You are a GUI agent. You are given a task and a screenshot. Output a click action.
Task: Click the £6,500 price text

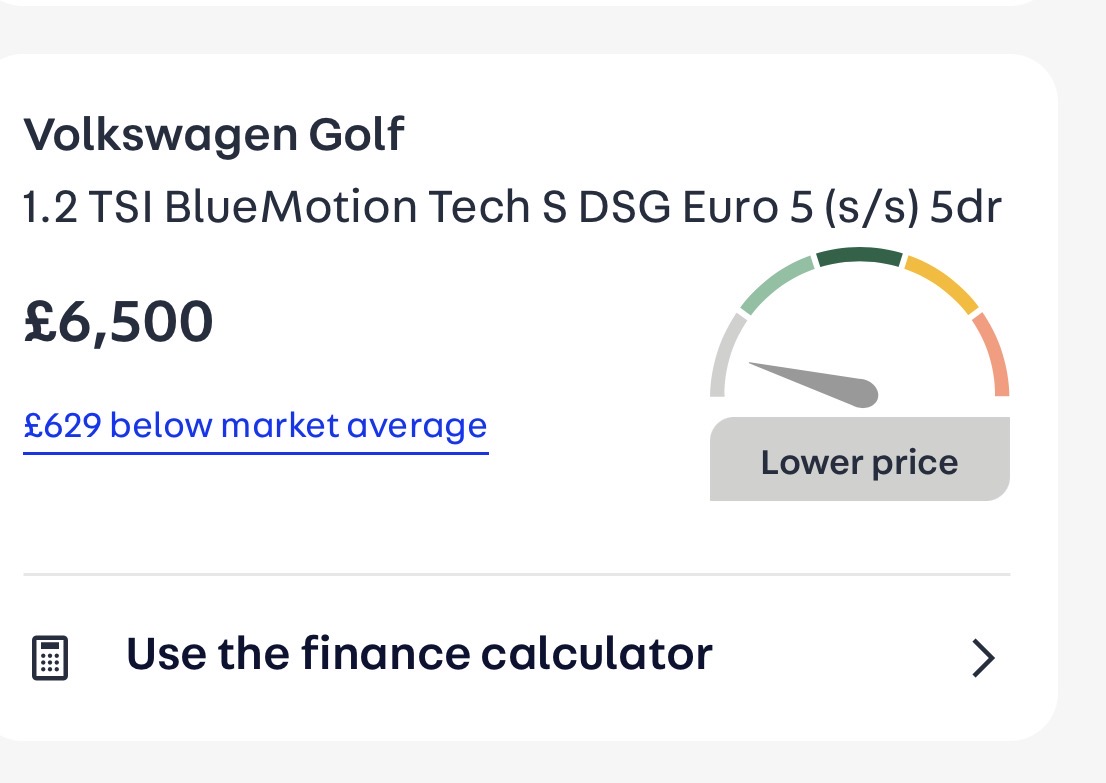118,322
